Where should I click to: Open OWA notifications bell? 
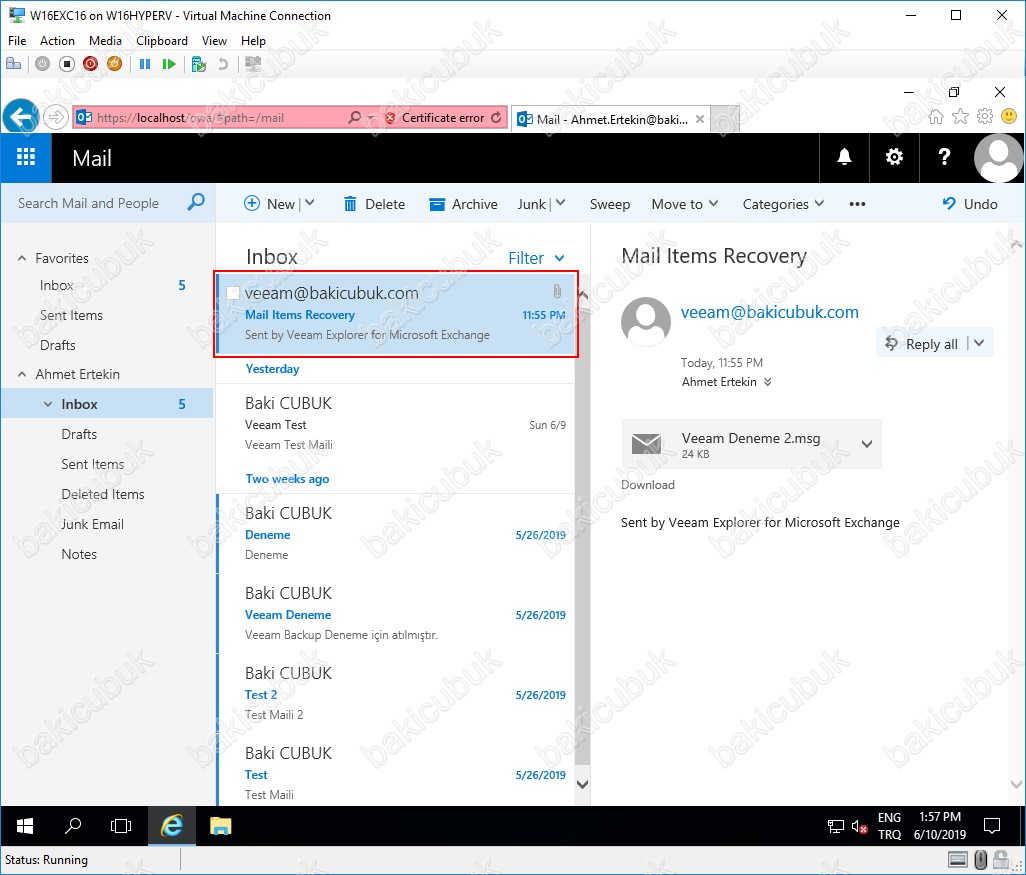(844, 158)
